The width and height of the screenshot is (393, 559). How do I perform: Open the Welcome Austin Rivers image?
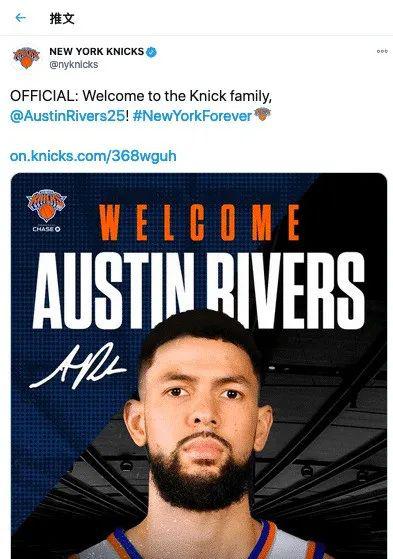coord(199,366)
